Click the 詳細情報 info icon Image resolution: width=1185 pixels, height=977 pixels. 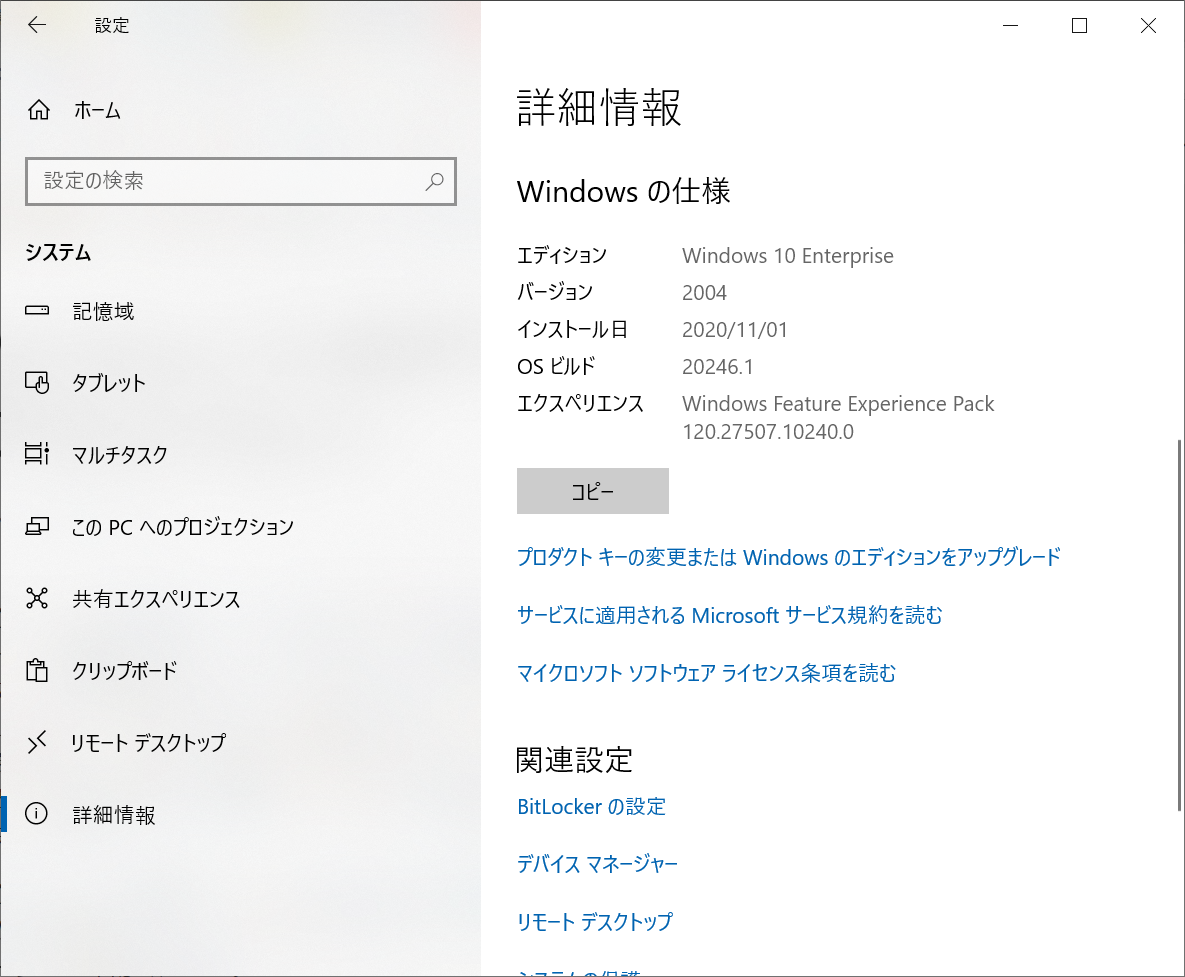[36, 814]
